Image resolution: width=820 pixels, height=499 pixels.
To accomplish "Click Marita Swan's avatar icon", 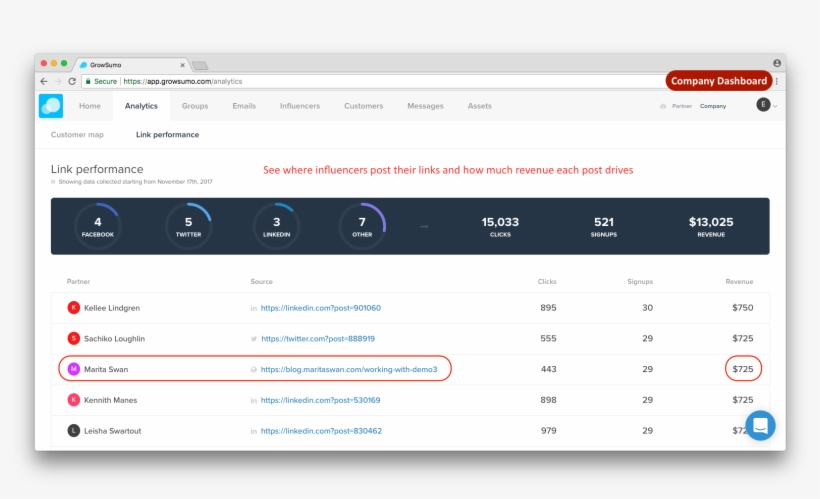I will [74, 369].
